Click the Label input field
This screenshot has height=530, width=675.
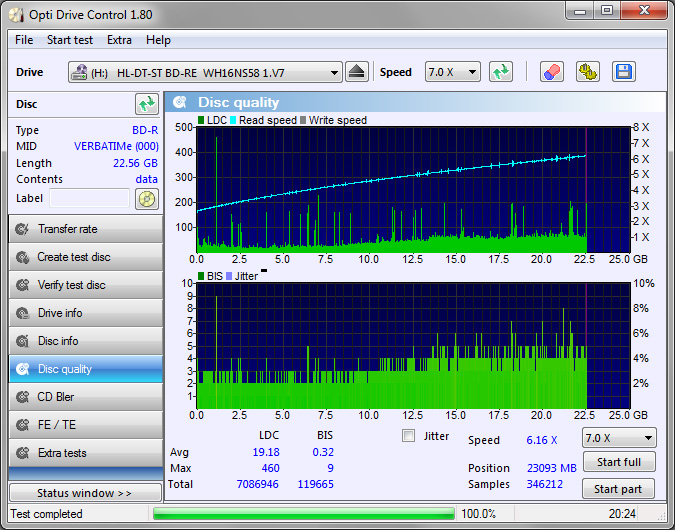click(88, 198)
